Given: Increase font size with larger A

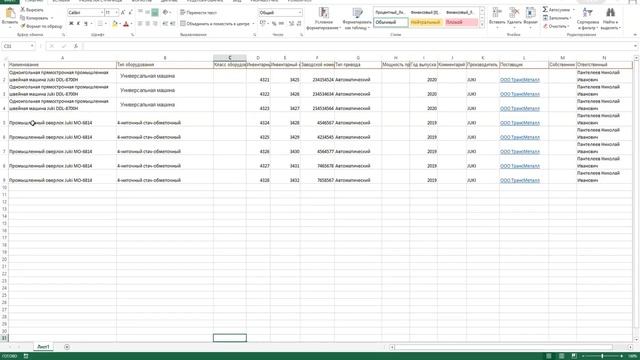Looking at the screenshot, I should coord(122,13).
